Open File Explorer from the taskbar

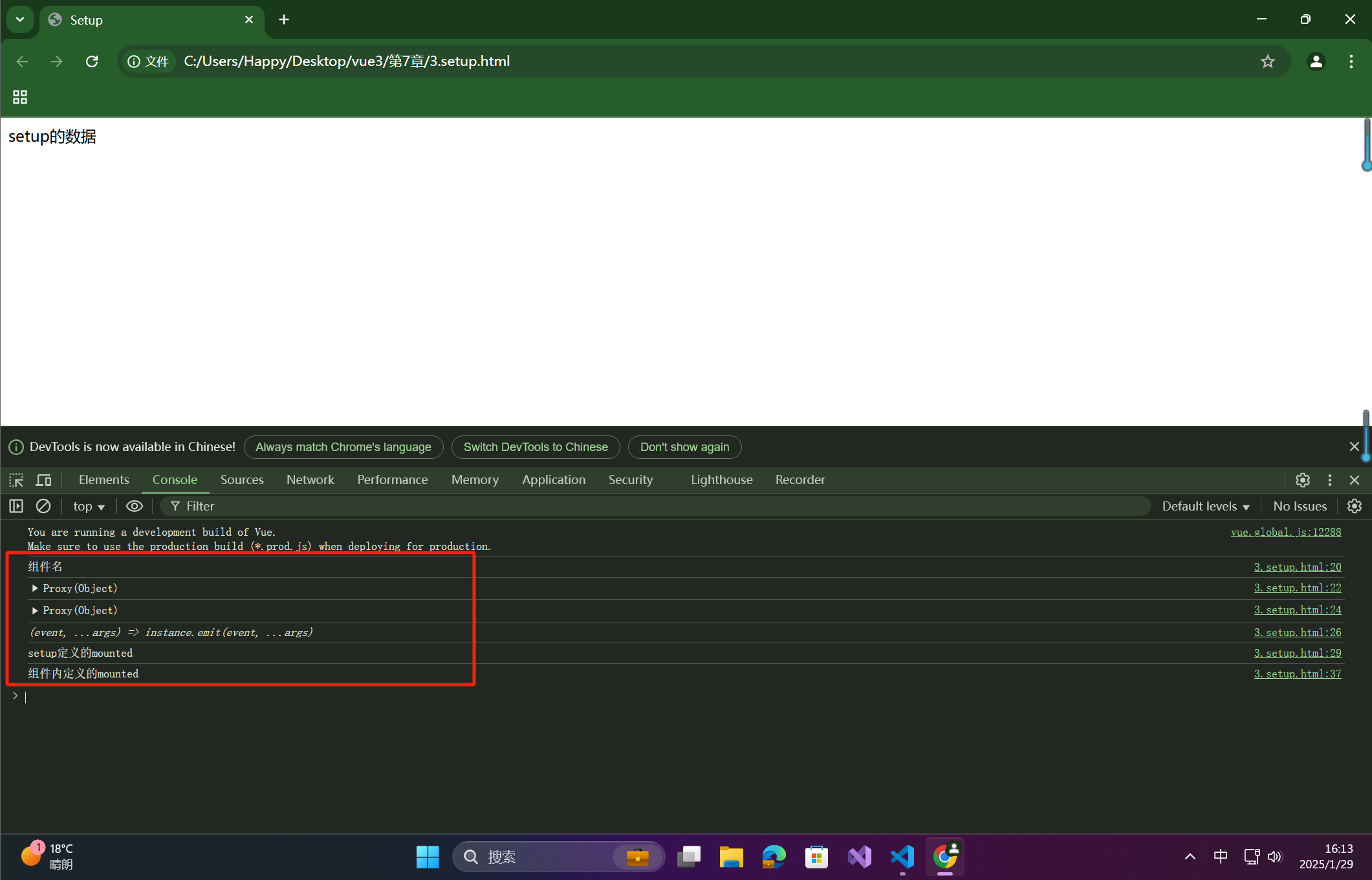point(731,857)
